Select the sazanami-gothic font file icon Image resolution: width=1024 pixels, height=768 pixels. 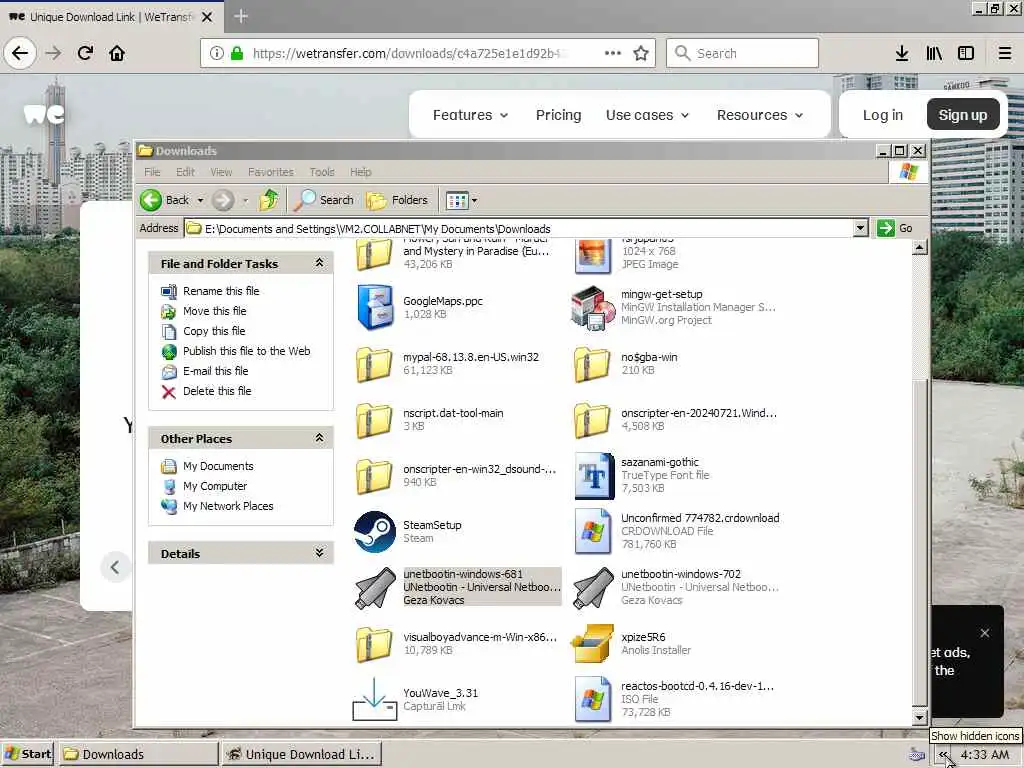[x=594, y=475]
